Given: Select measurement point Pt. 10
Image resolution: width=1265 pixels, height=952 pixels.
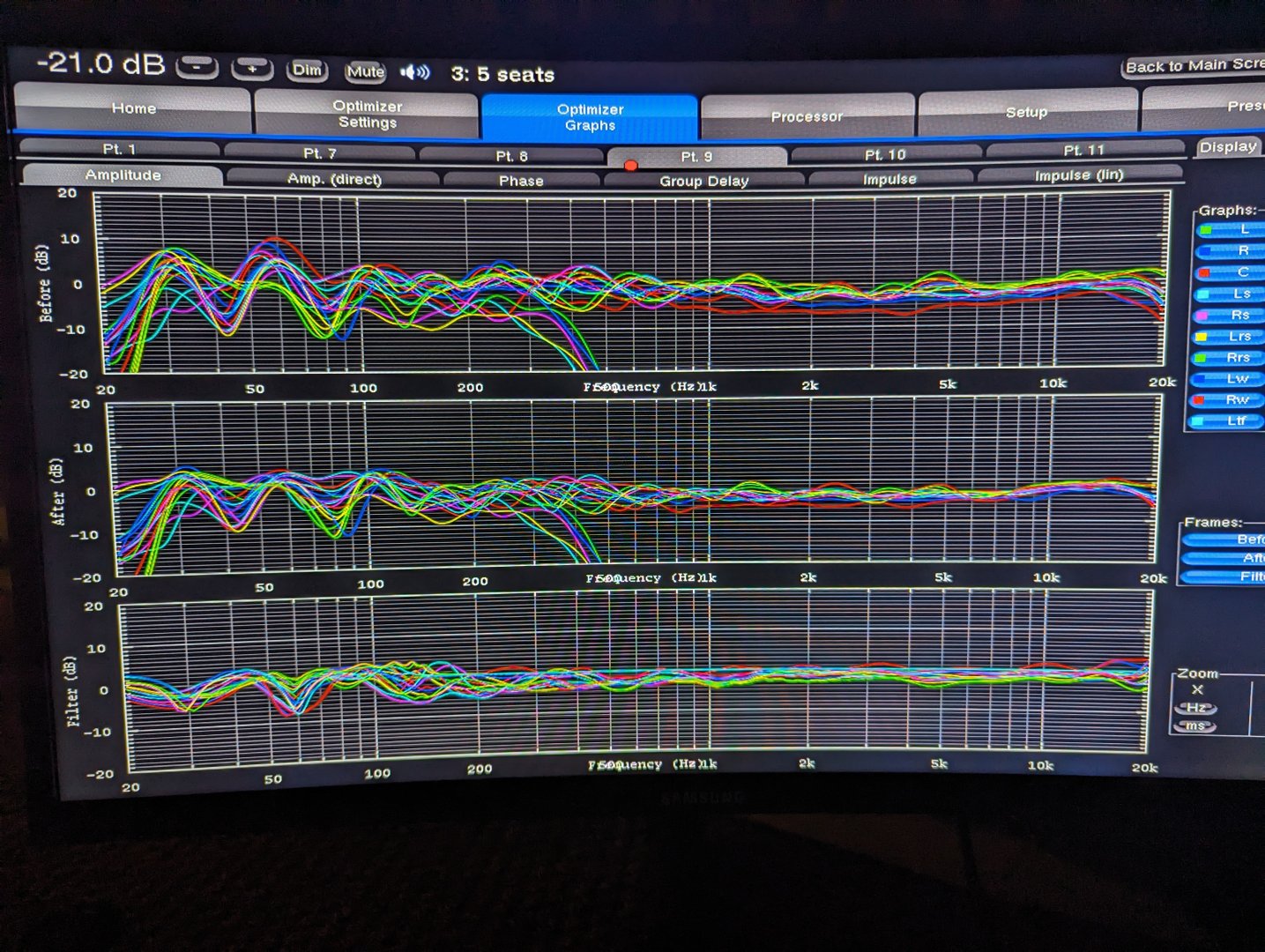Looking at the screenshot, I should (885, 155).
